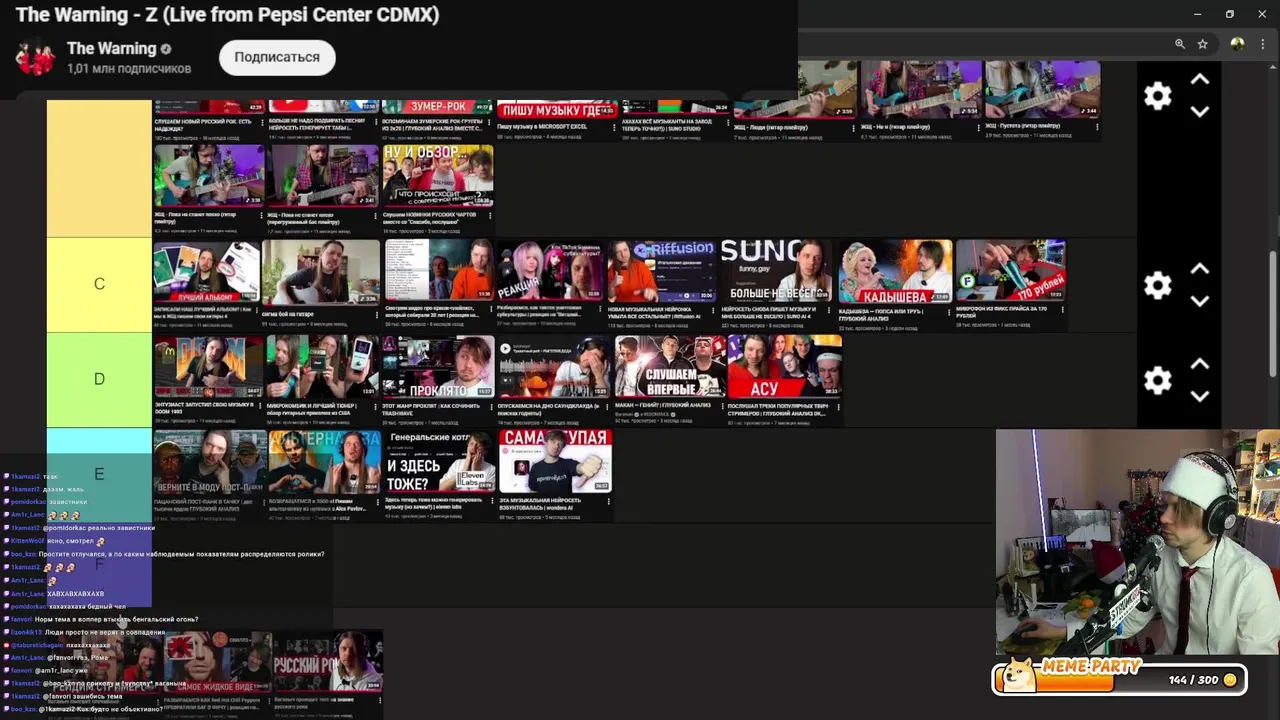Open the 'АСУ' streamers tracks thumbnail

pos(784,366)
